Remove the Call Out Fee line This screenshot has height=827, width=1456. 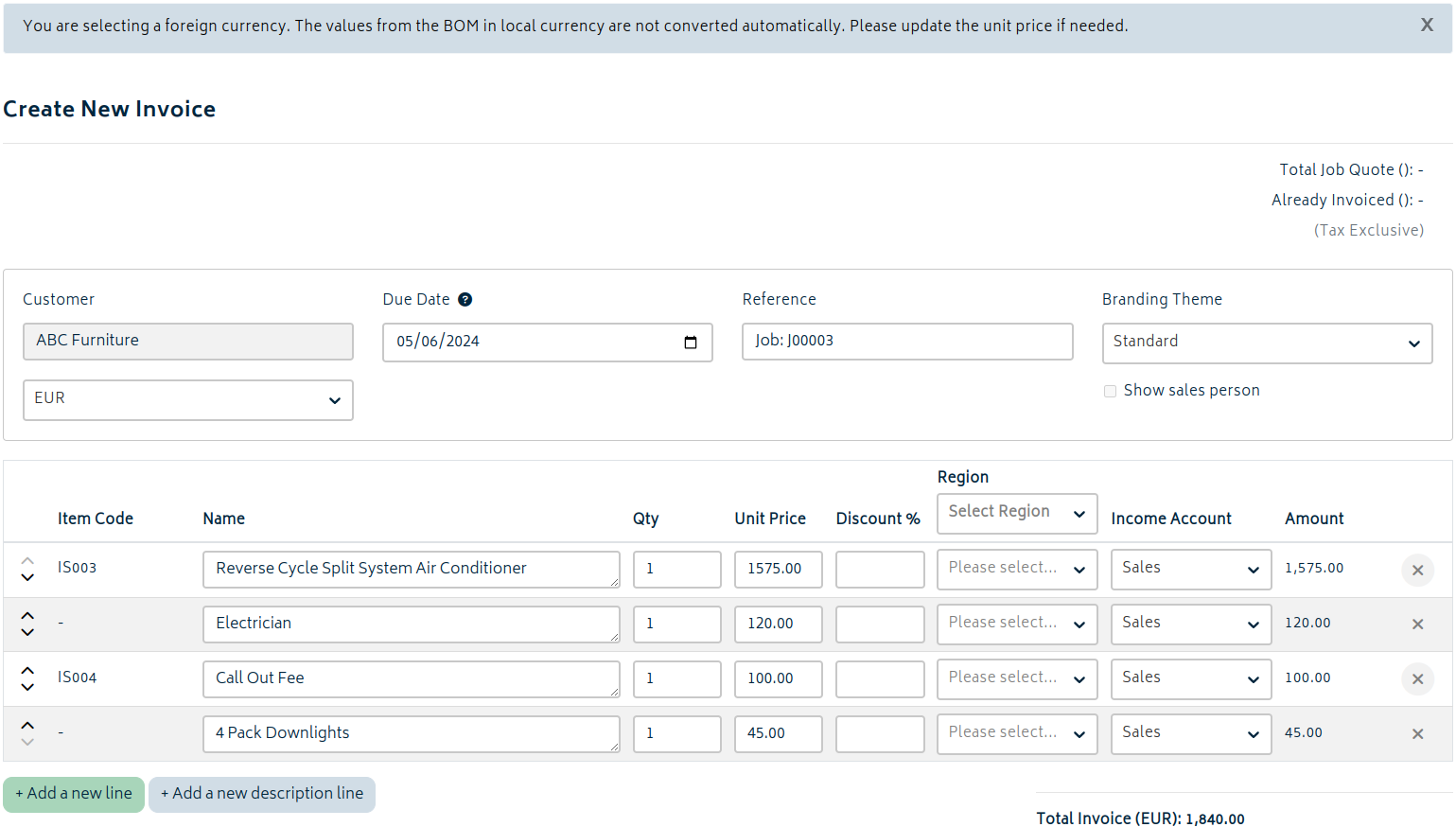(x=1417, y=679)
